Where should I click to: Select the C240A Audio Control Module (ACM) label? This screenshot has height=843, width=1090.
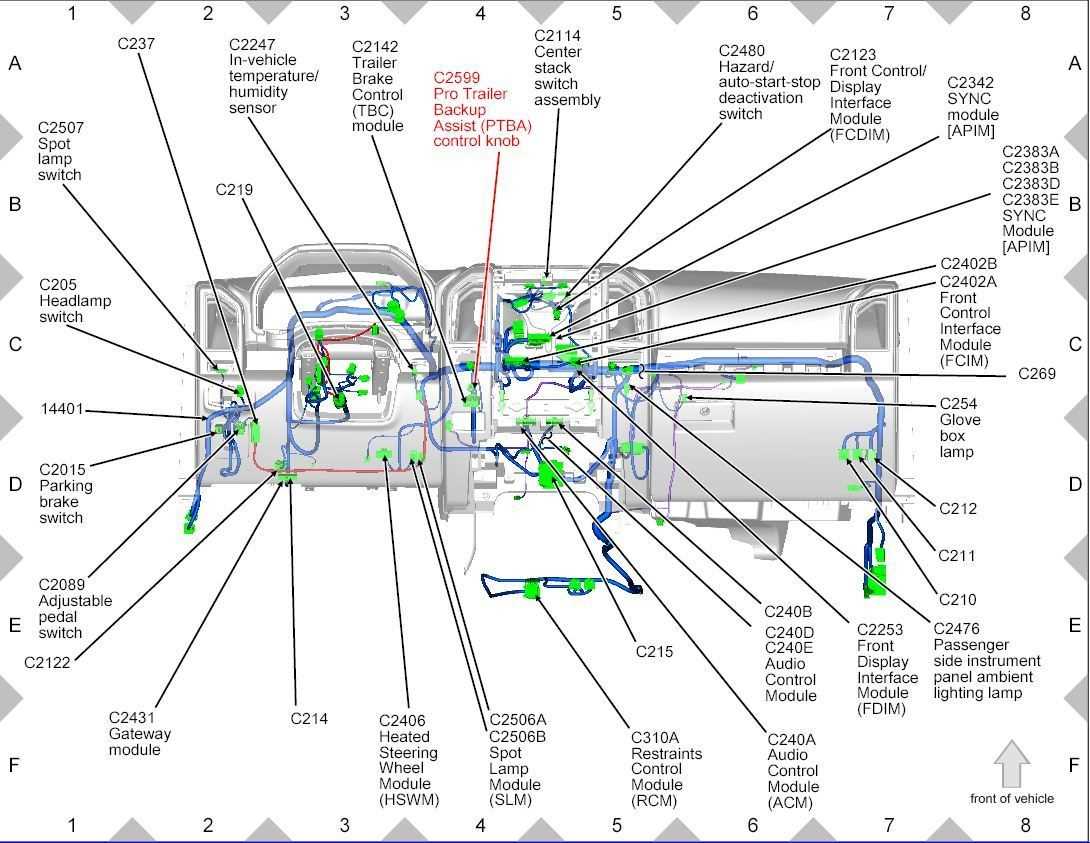coord(793,771)
